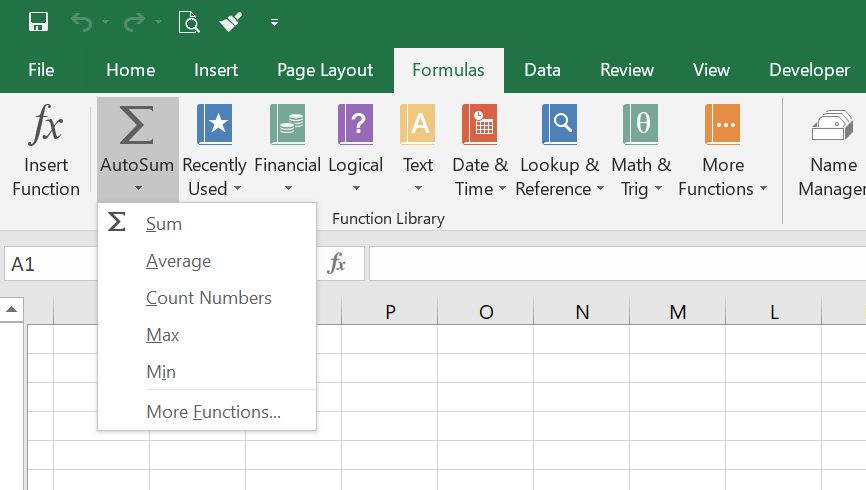The width and height of the screenshot is (866, 490).
Task: Expand the Date & Time dropdown arrow
Action: pos(502,189)
